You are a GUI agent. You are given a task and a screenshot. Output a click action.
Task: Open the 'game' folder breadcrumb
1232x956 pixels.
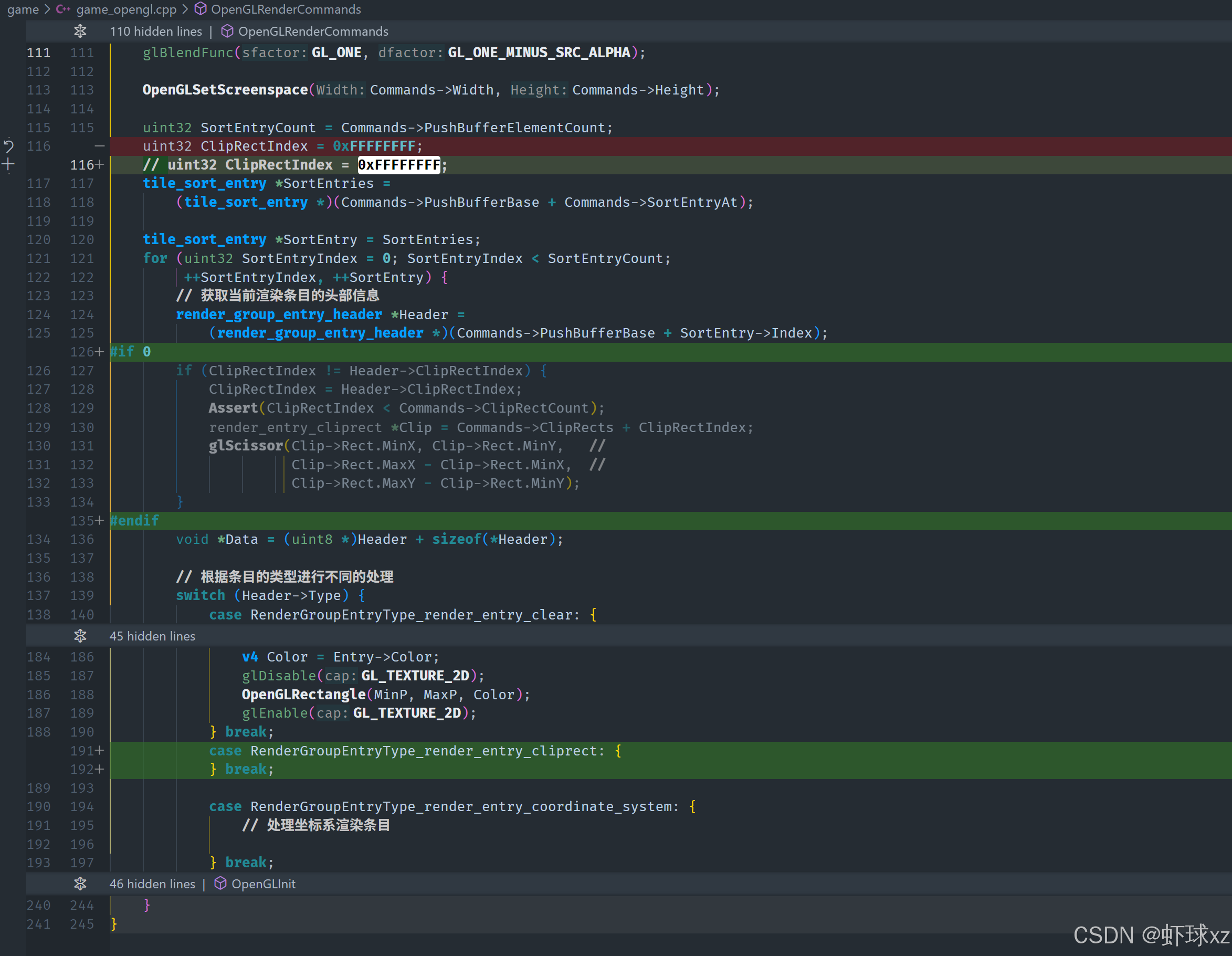pyautogui.click(x=23, y=9)
